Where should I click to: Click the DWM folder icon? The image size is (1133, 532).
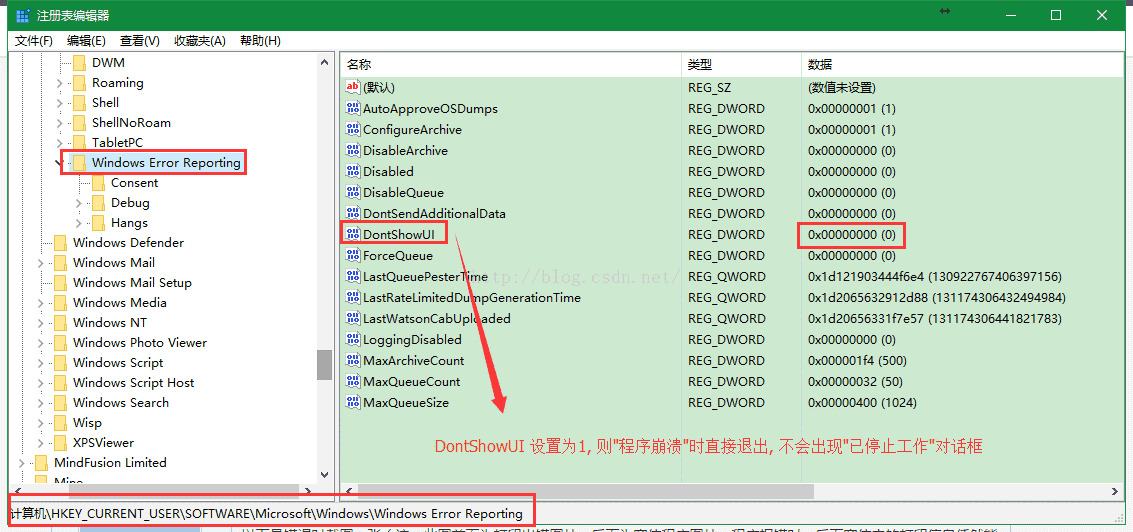tap(79, 63)
